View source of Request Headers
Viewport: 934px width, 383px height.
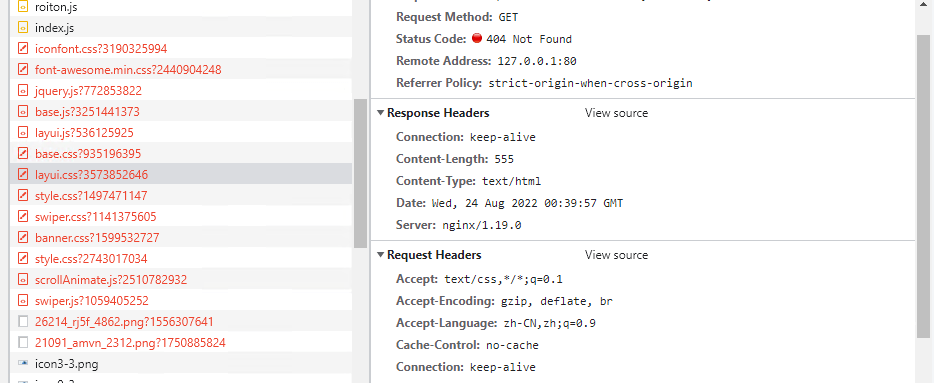(x=616, y=255)
